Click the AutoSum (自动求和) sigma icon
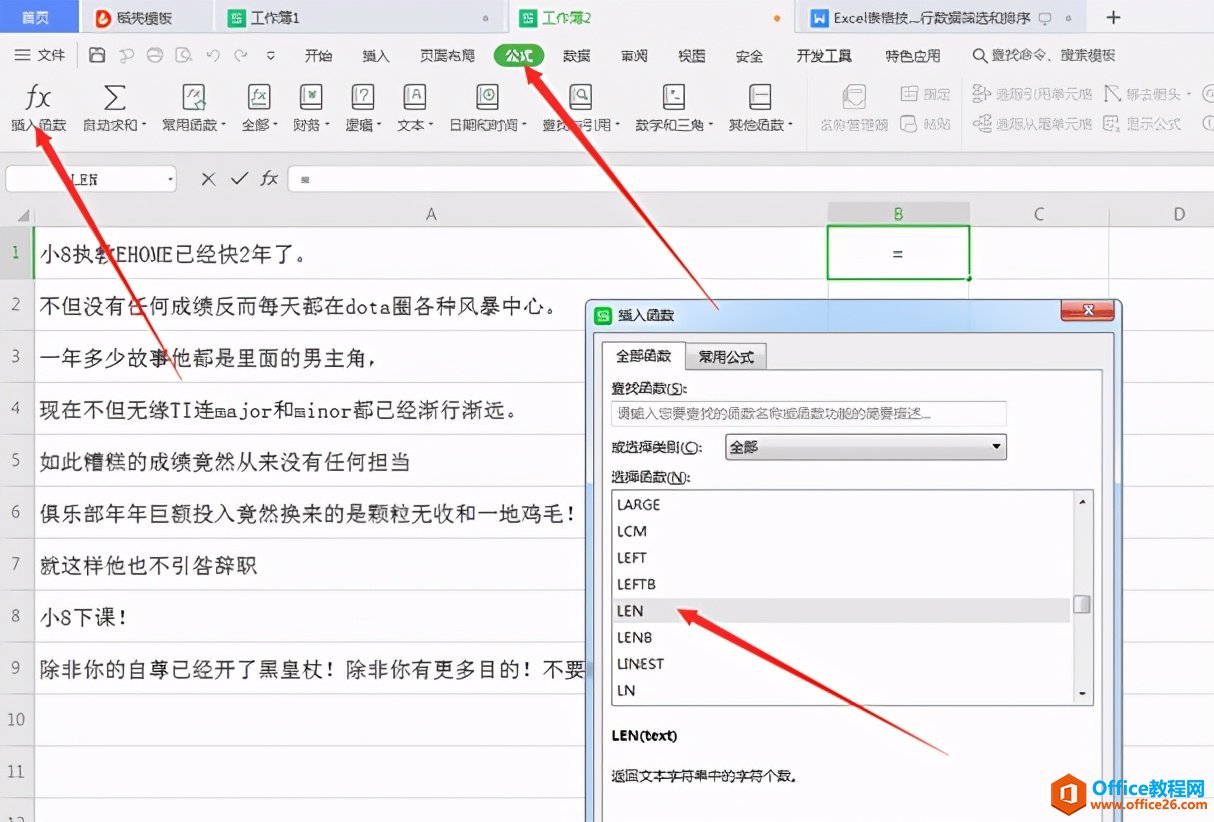Image resolution: width=1214 pixels, height=822 pixels. [115, 98]
